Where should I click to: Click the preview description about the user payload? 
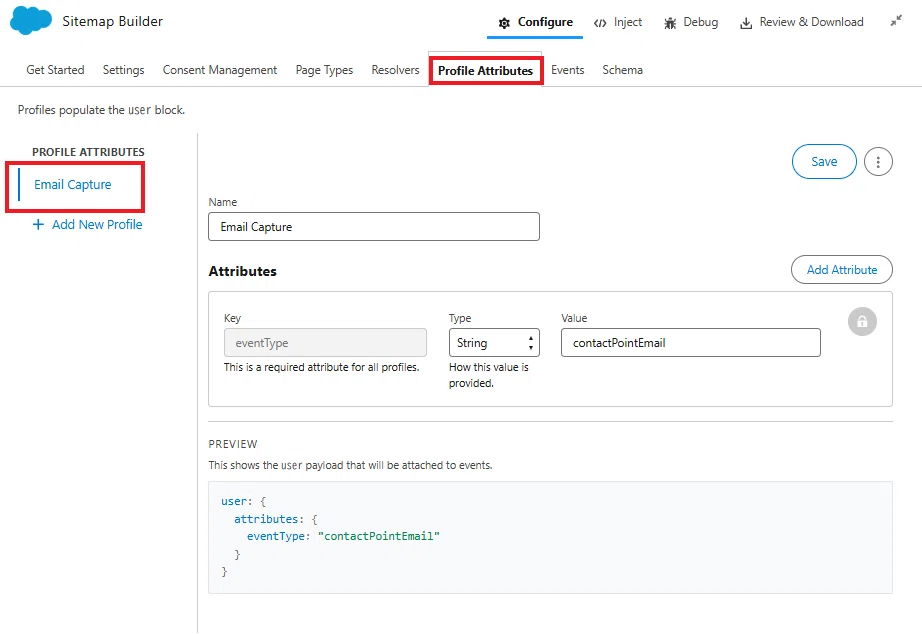(x=350, y=465)
